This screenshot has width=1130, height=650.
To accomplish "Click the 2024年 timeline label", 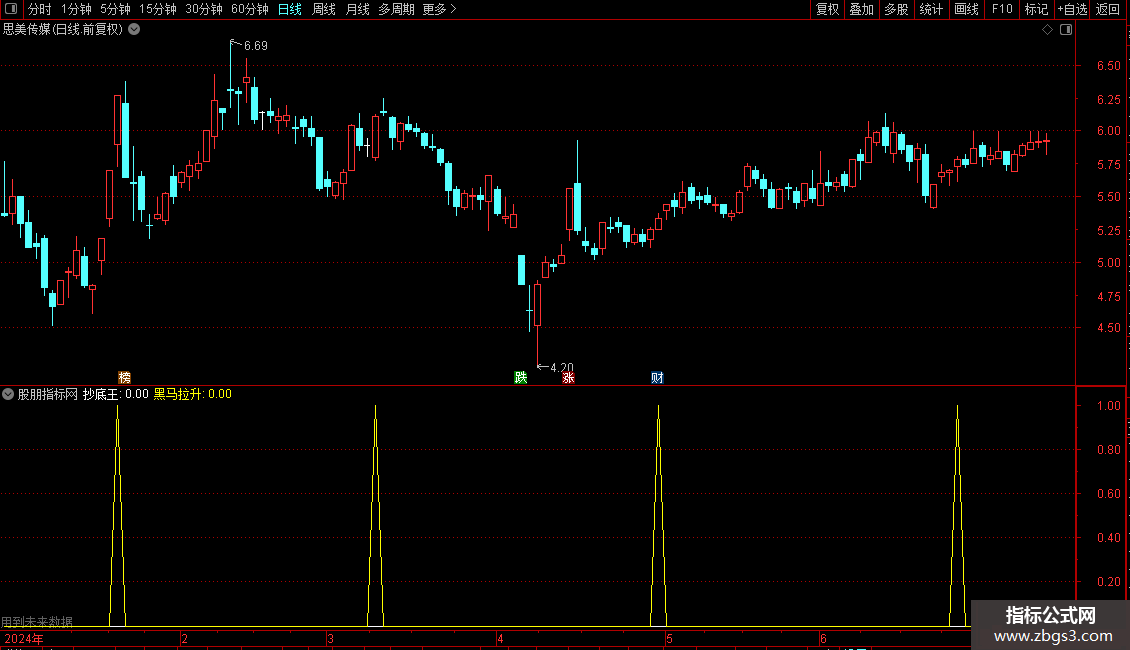I will 24,639.
